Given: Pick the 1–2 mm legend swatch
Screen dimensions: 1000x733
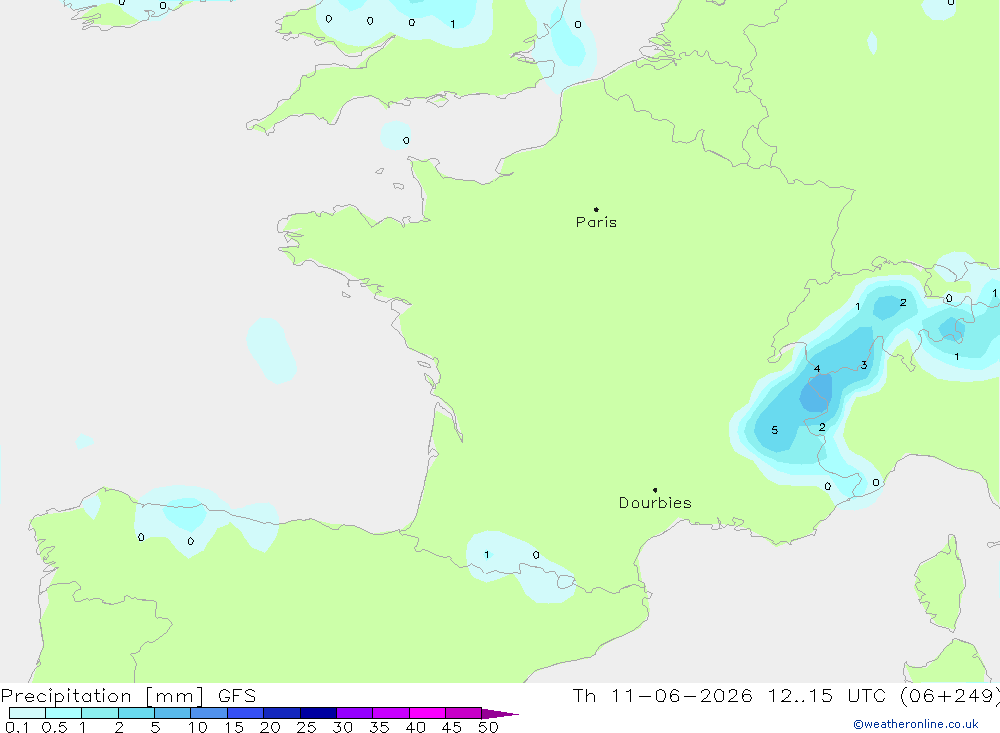Looking at the screenshot, I should [x=99, y=713].
